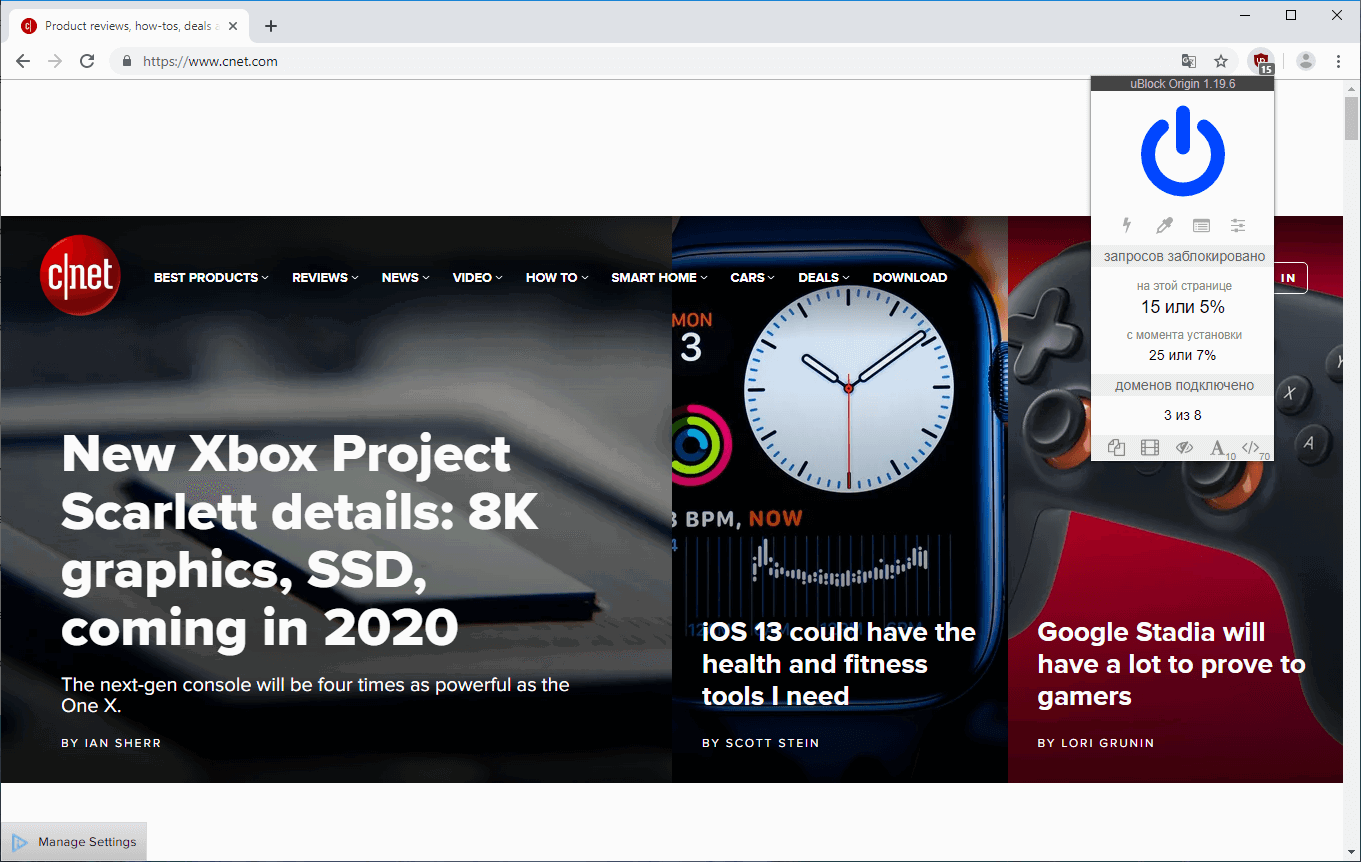This screenshot has width=1361, height=862.
Task: Disable JavaScript via uBlock code toggle
Action: tap(1251, 447)
